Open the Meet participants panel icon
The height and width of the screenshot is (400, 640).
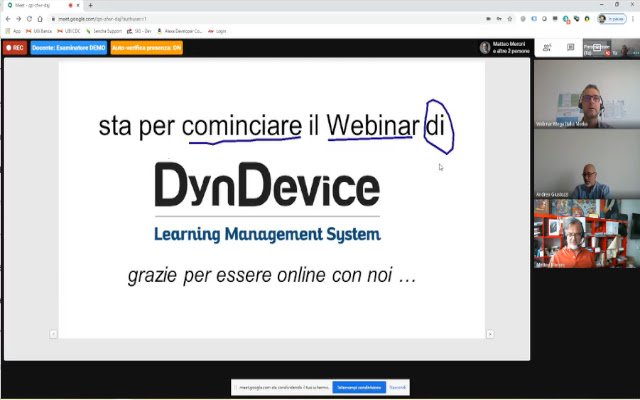547,48
